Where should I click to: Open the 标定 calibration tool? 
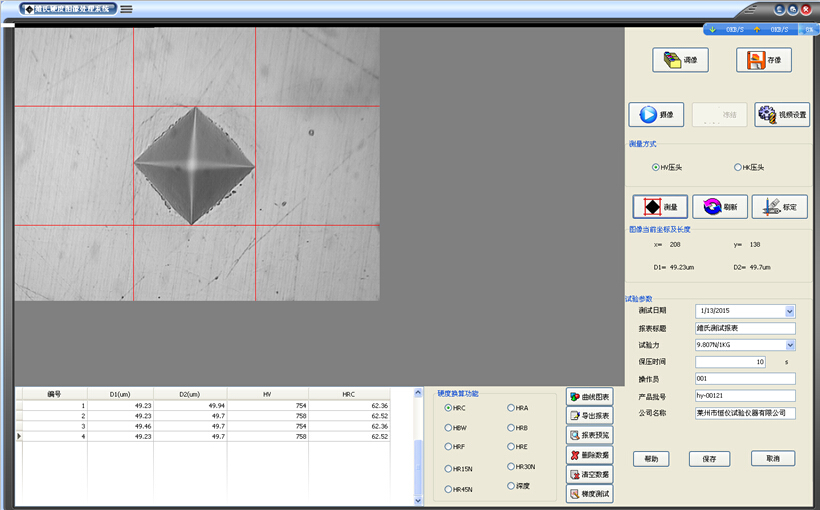779,207
